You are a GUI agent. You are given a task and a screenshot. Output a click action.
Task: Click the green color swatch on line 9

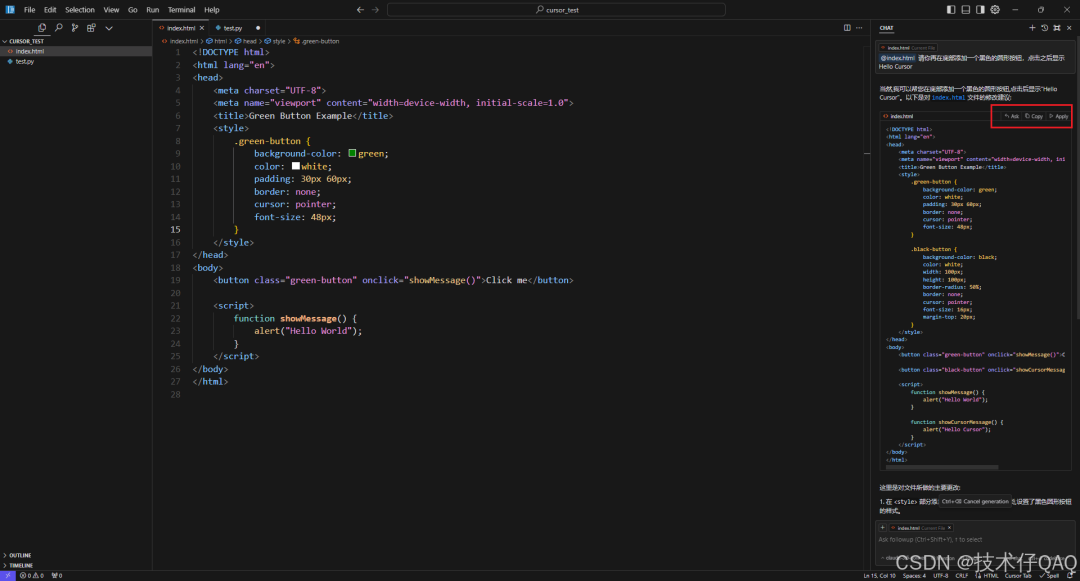pos(352,154)
